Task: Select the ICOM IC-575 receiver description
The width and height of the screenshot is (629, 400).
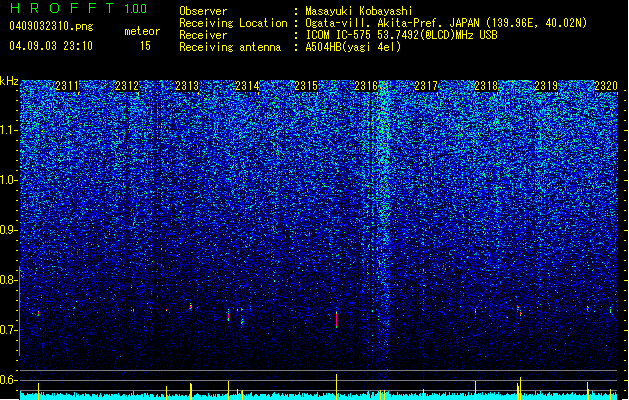Action: [x=401, y=35]
